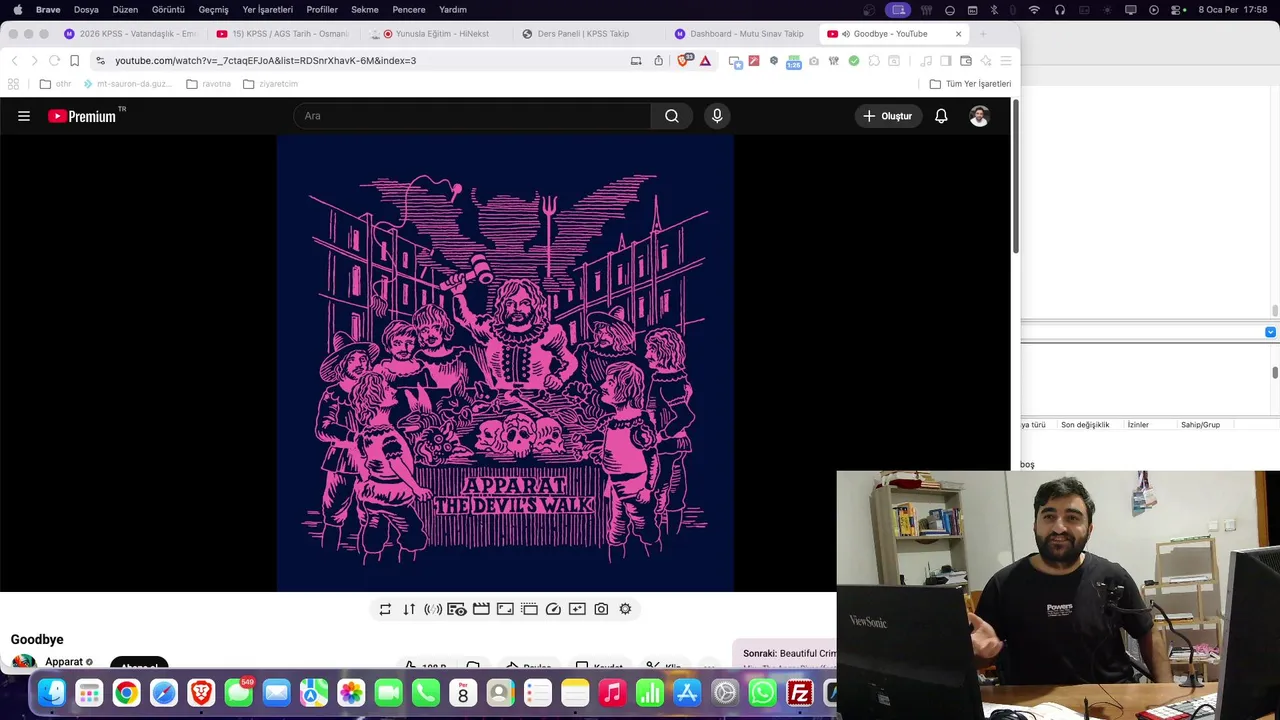This screenshot has width=1280, height=720.
Task: Switch to the Ders Paneli KPSS Takip tab
Action: [x=588, y=34]
